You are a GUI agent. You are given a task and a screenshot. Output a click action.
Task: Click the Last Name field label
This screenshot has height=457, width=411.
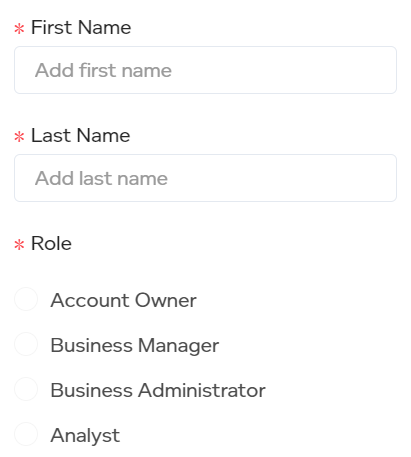(x=80, y=135)
